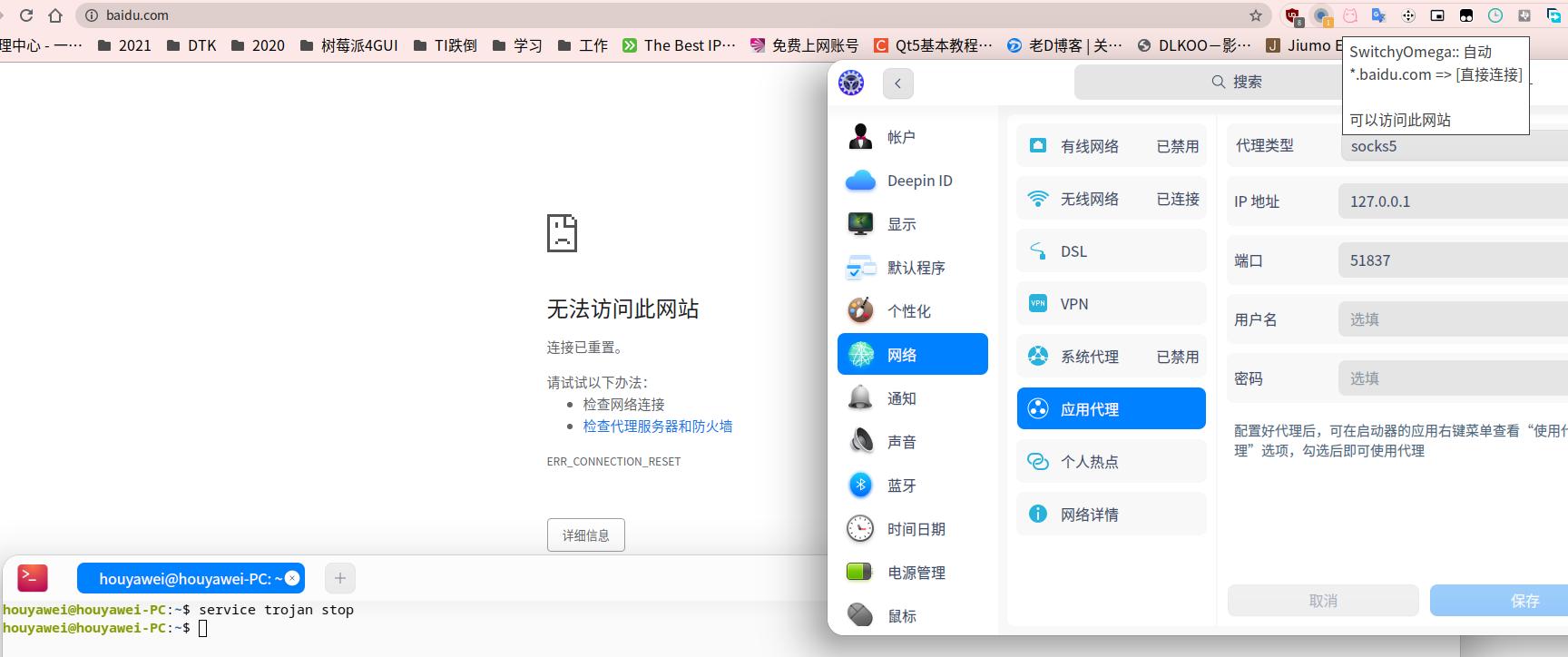The image size is (1568, 657).
Task: Open the green clock extension
Action: [1495, 15]
